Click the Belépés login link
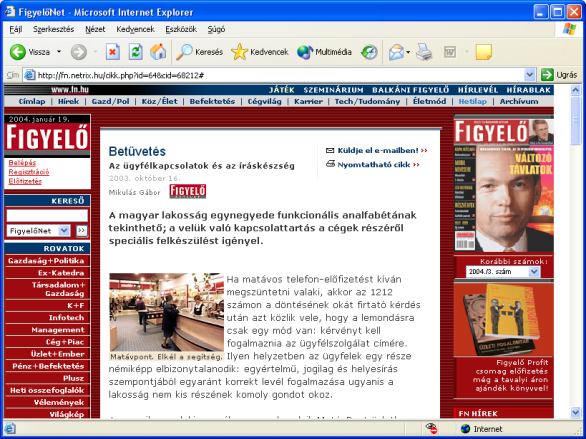This screenshot has height=439, width=586. click(22, 163)
